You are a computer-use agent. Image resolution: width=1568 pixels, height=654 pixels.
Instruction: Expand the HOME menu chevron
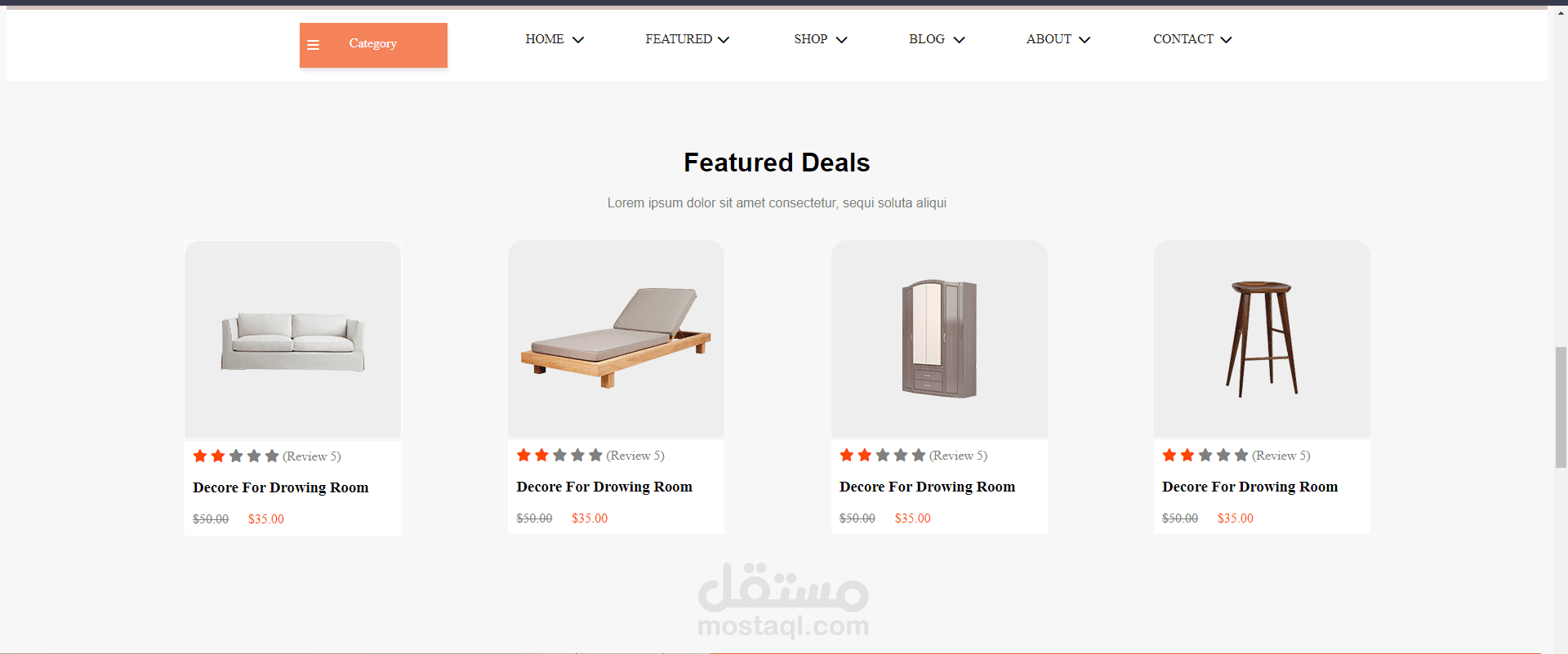(578, 40)
